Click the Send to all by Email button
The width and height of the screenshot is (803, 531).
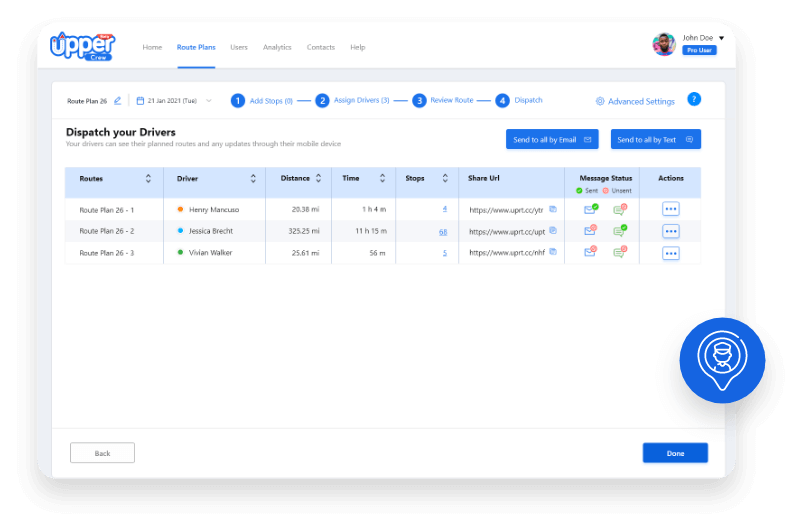click(x=552, y=139)
